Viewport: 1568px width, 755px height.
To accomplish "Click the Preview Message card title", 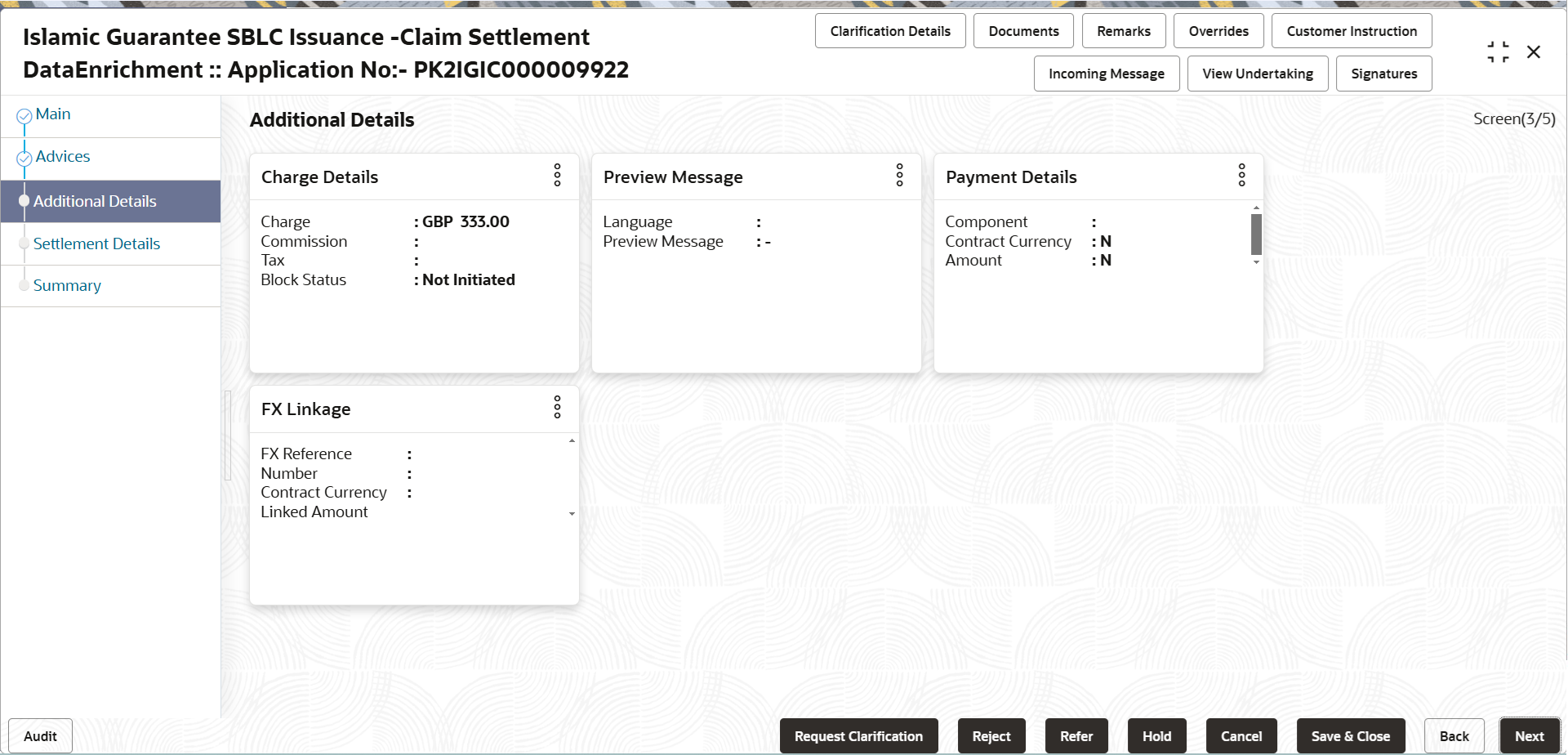I will [x=673, y=177].
